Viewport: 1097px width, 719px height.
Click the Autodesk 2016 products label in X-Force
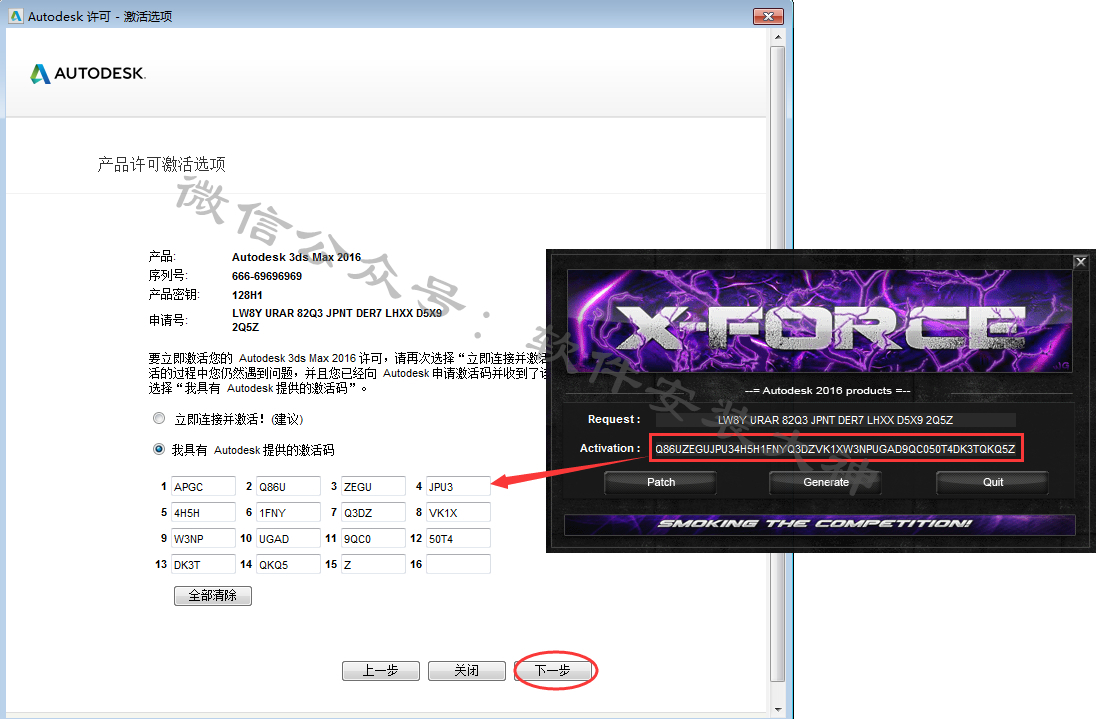pyautogui.click(x=827, y=390)
